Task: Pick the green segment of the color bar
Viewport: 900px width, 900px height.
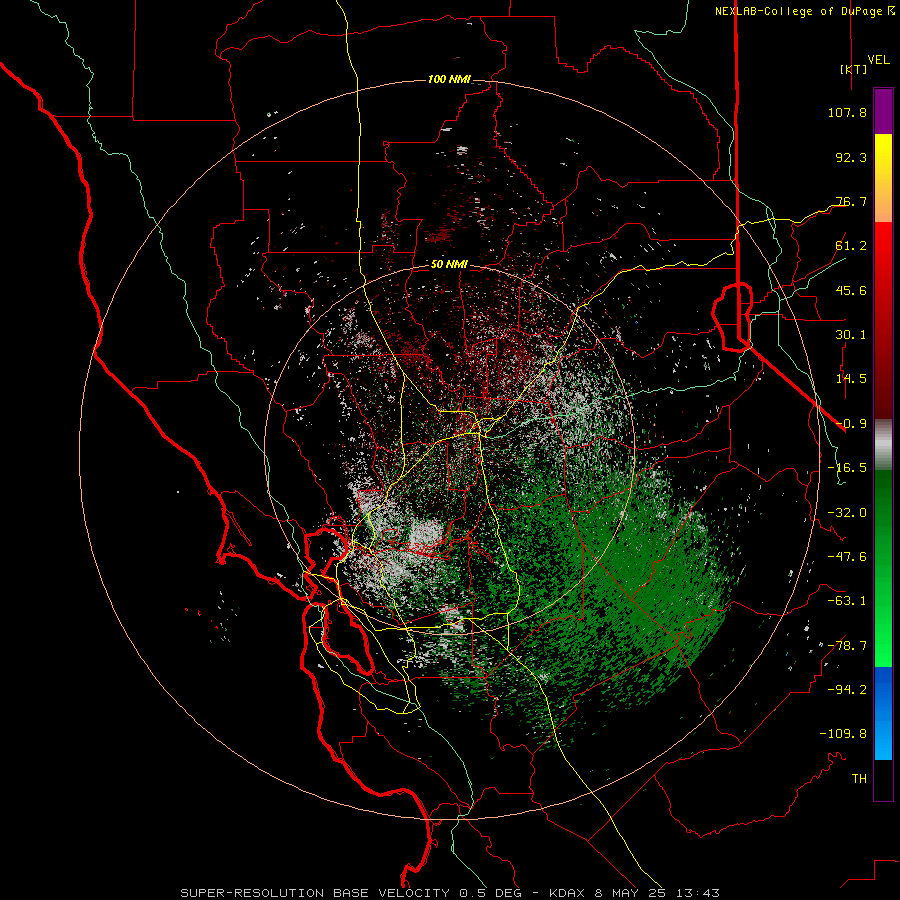Action: (883, 568)
